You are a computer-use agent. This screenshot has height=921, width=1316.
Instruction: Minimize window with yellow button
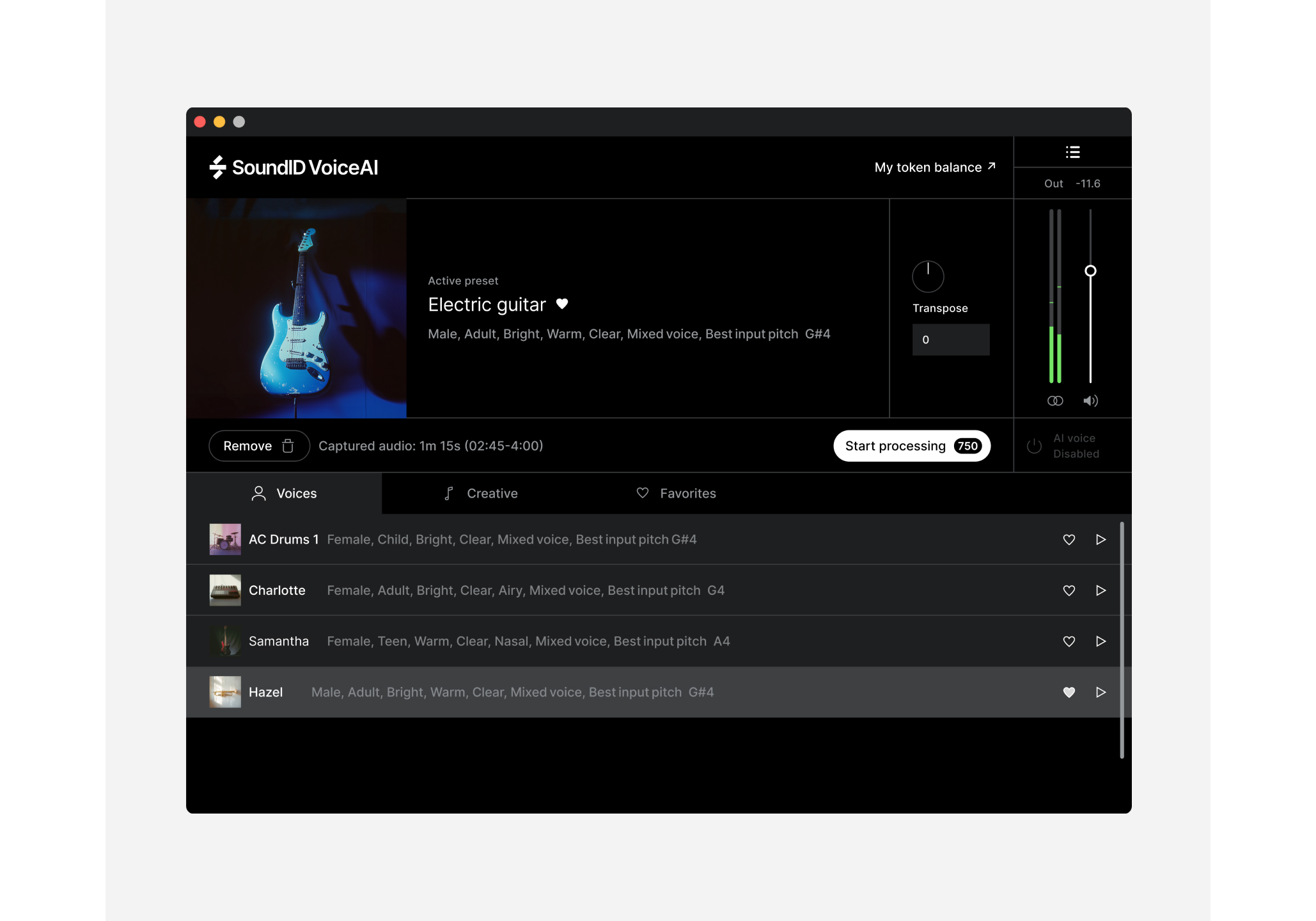pyautogui.click(x=219, y=122)
